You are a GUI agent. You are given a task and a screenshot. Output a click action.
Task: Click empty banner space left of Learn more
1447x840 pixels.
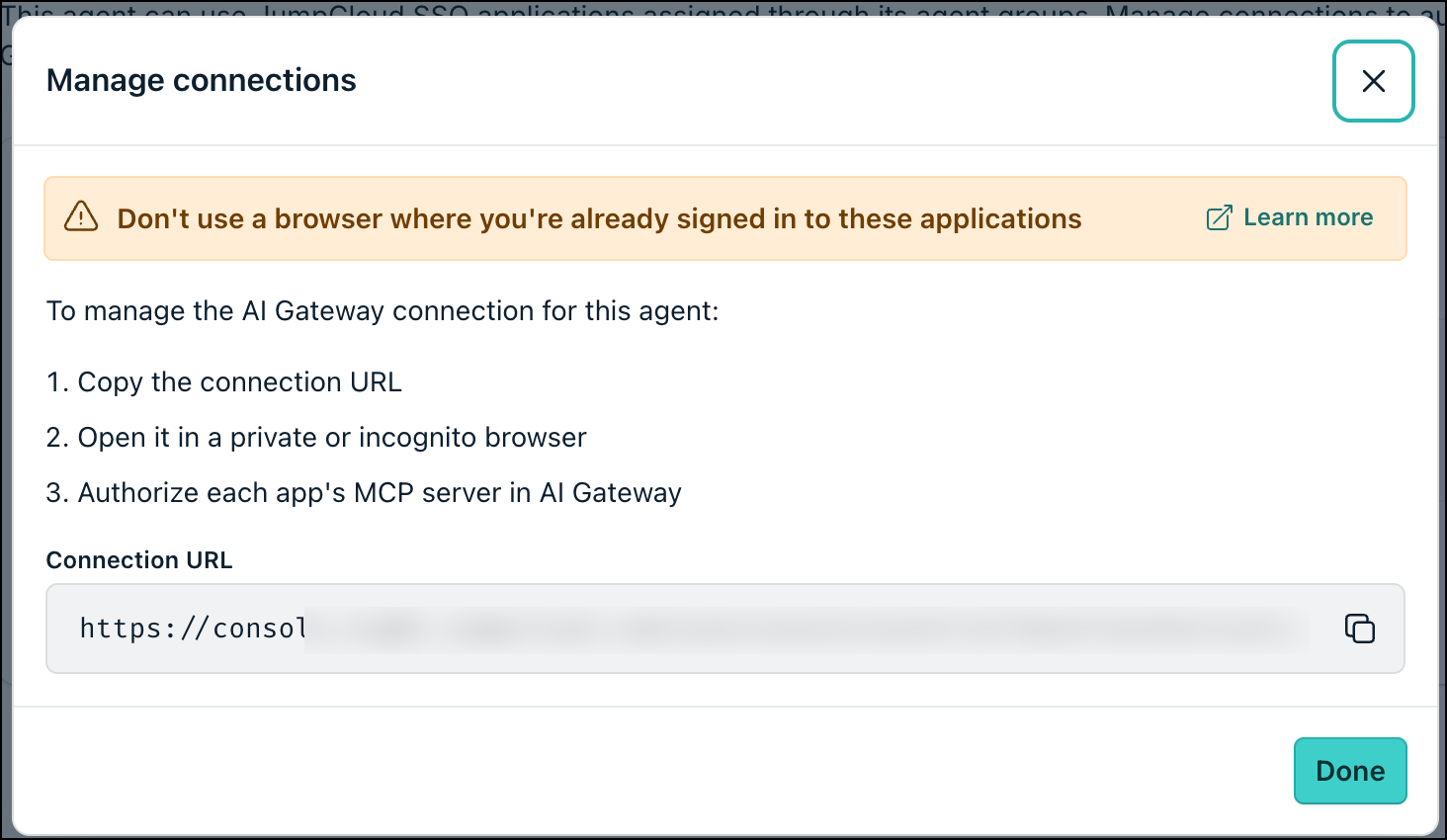1142,218
